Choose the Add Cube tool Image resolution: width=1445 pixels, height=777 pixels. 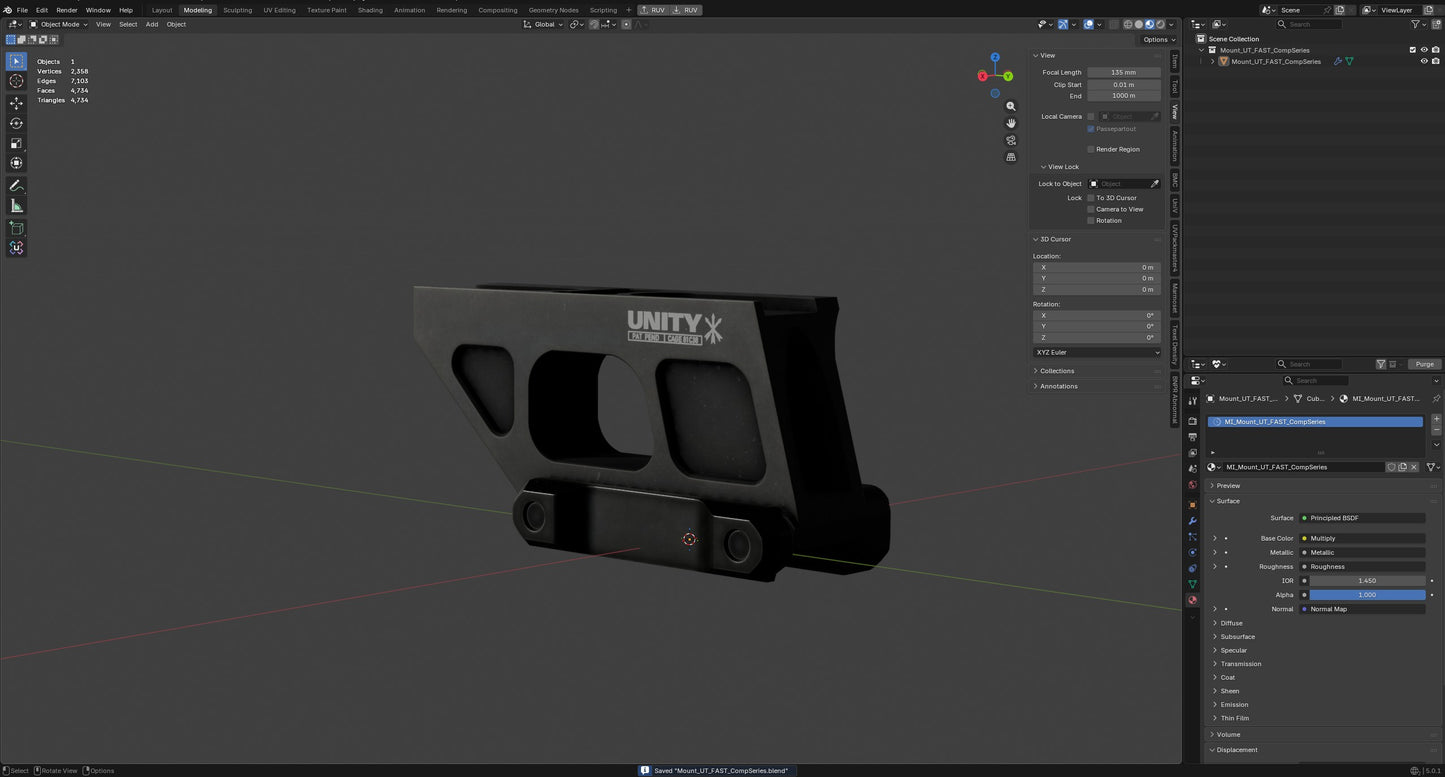pos(16,227)
